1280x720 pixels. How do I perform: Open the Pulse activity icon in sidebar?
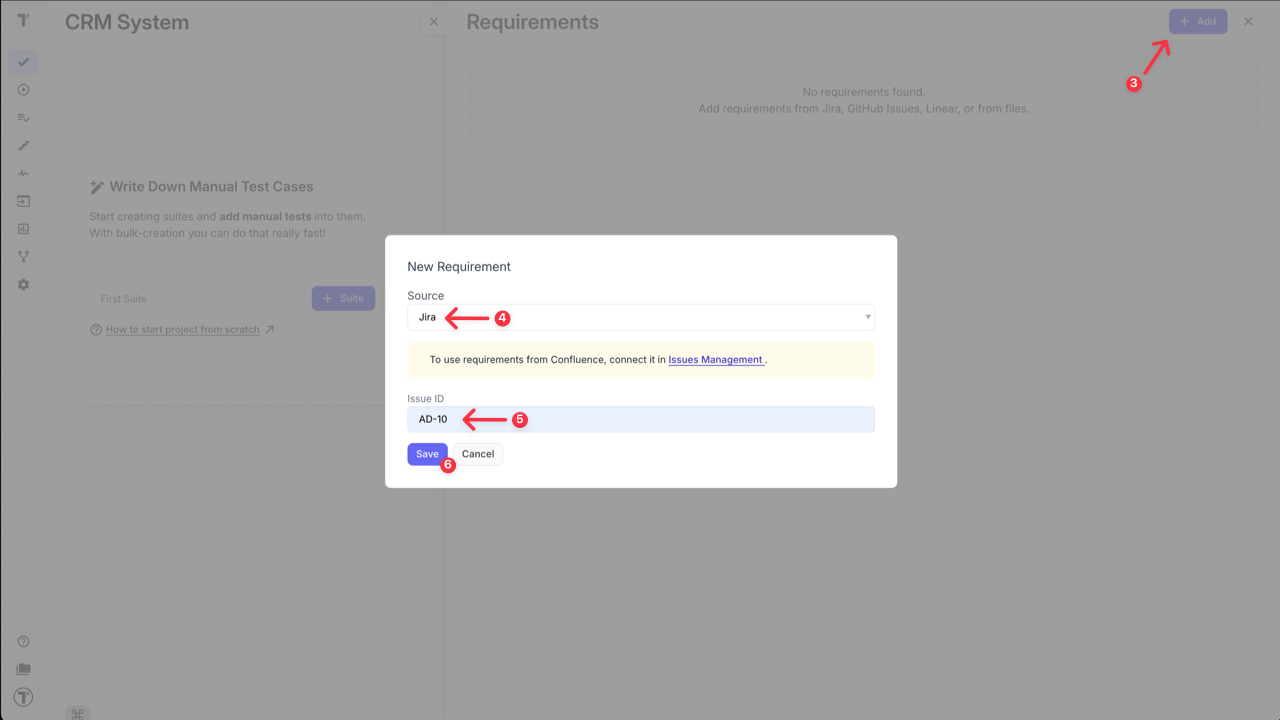(23, 173)
